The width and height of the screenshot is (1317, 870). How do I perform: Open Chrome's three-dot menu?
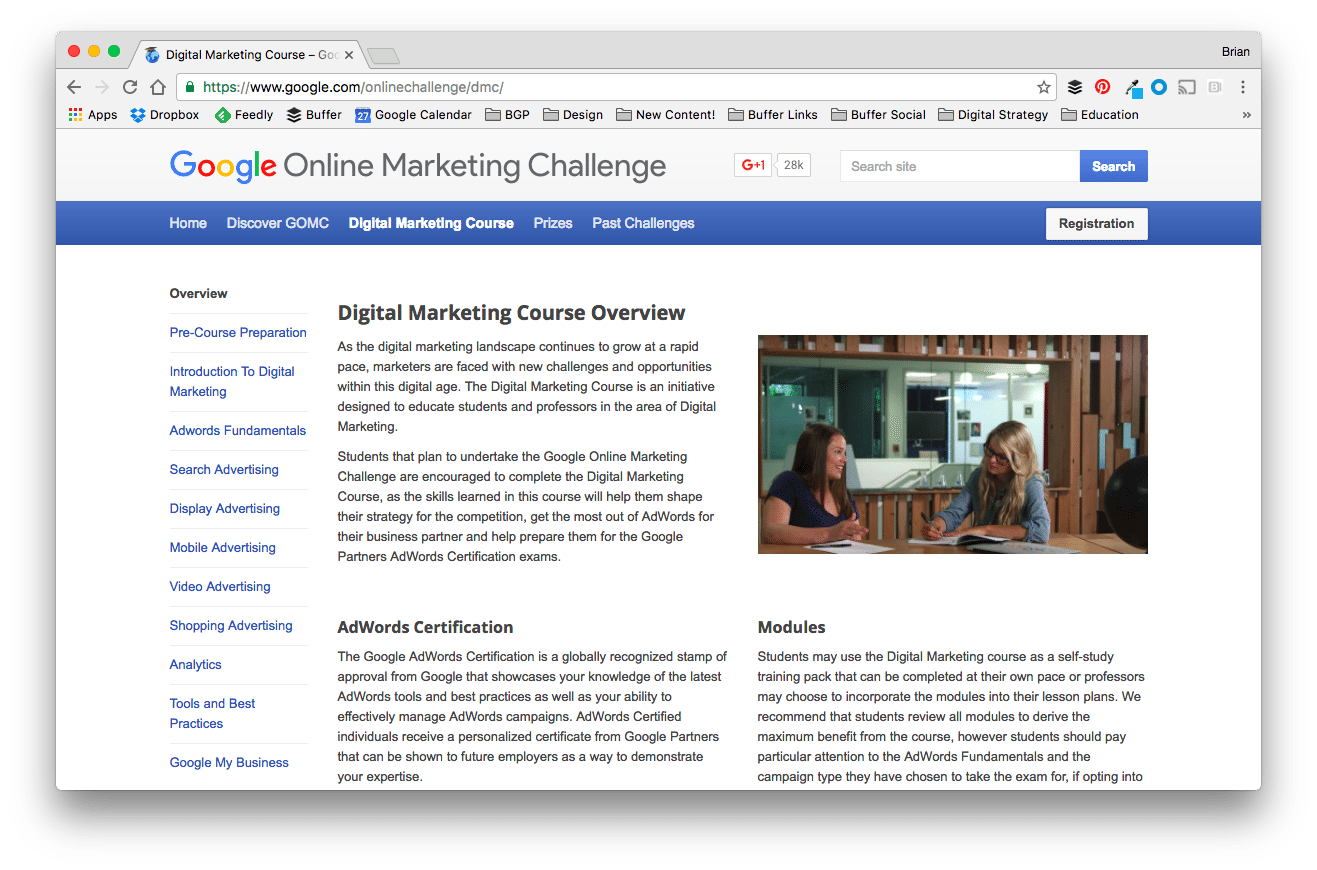coord(1243,87)
